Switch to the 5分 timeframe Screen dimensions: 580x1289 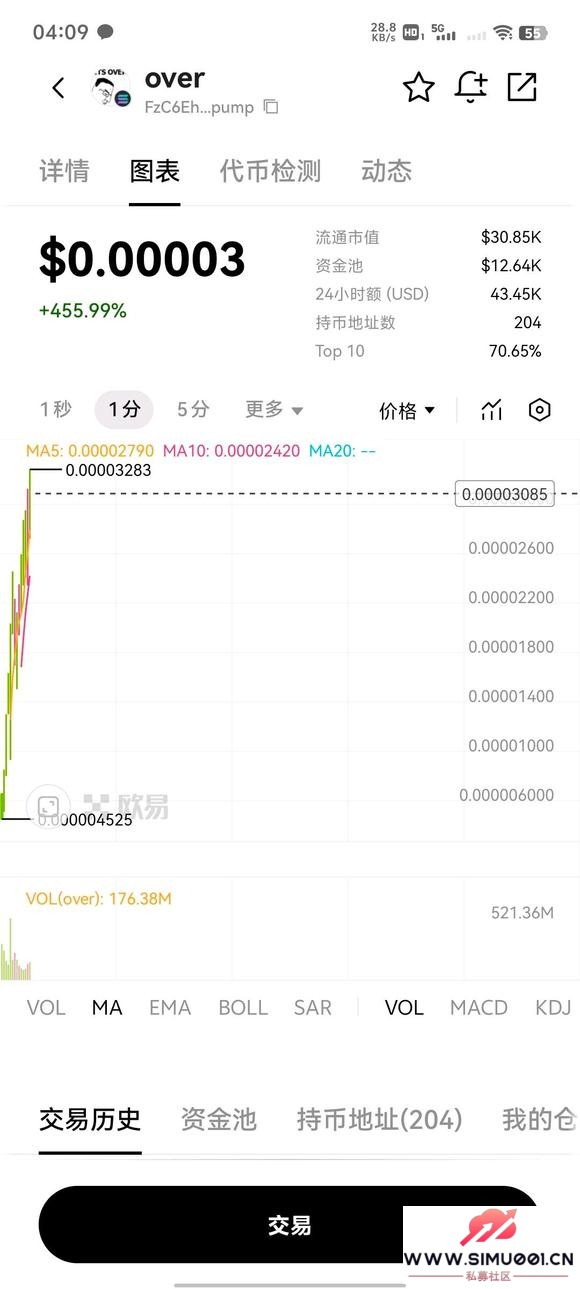coord(193,409)
